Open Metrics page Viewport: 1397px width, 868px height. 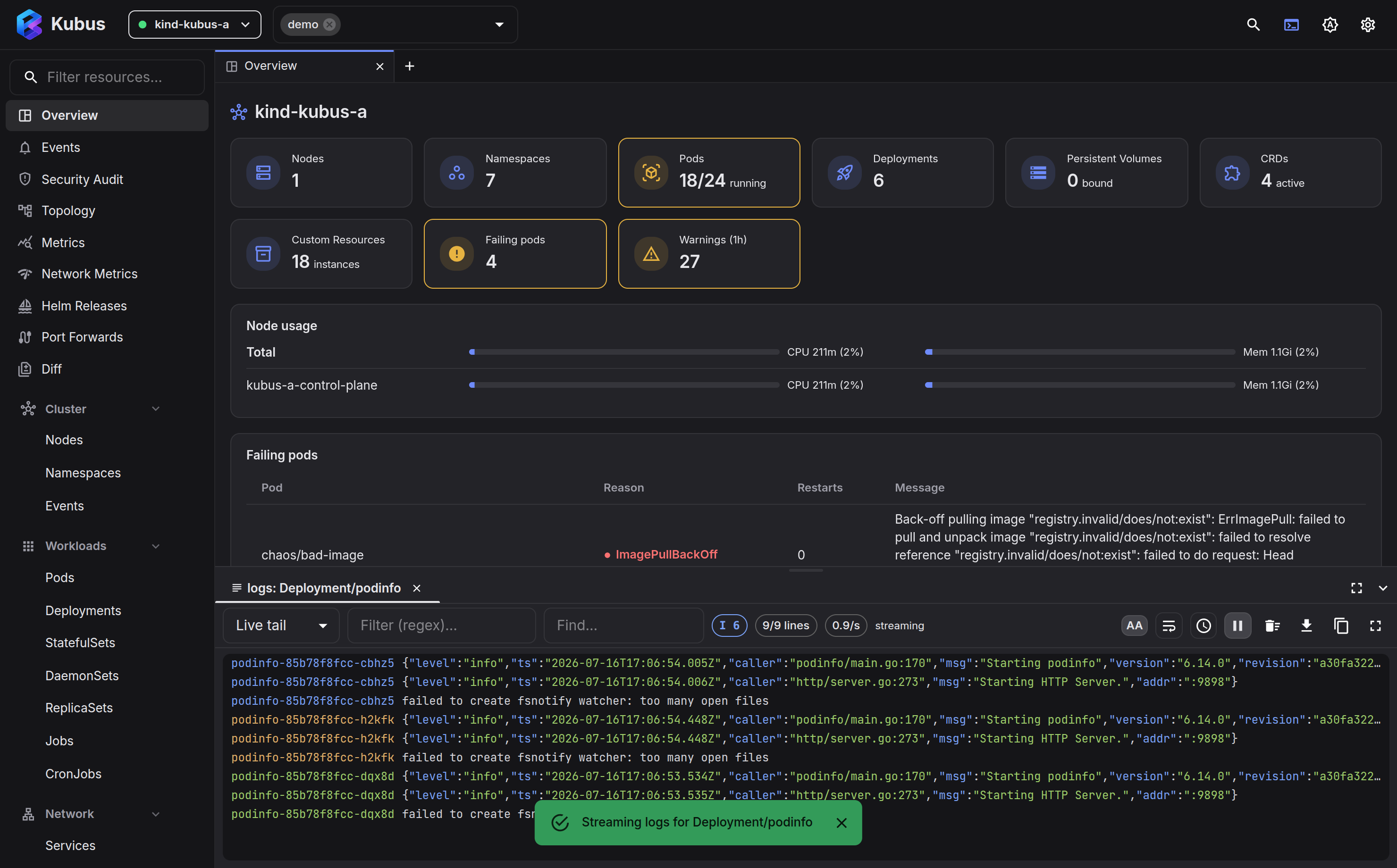[108, 242]
